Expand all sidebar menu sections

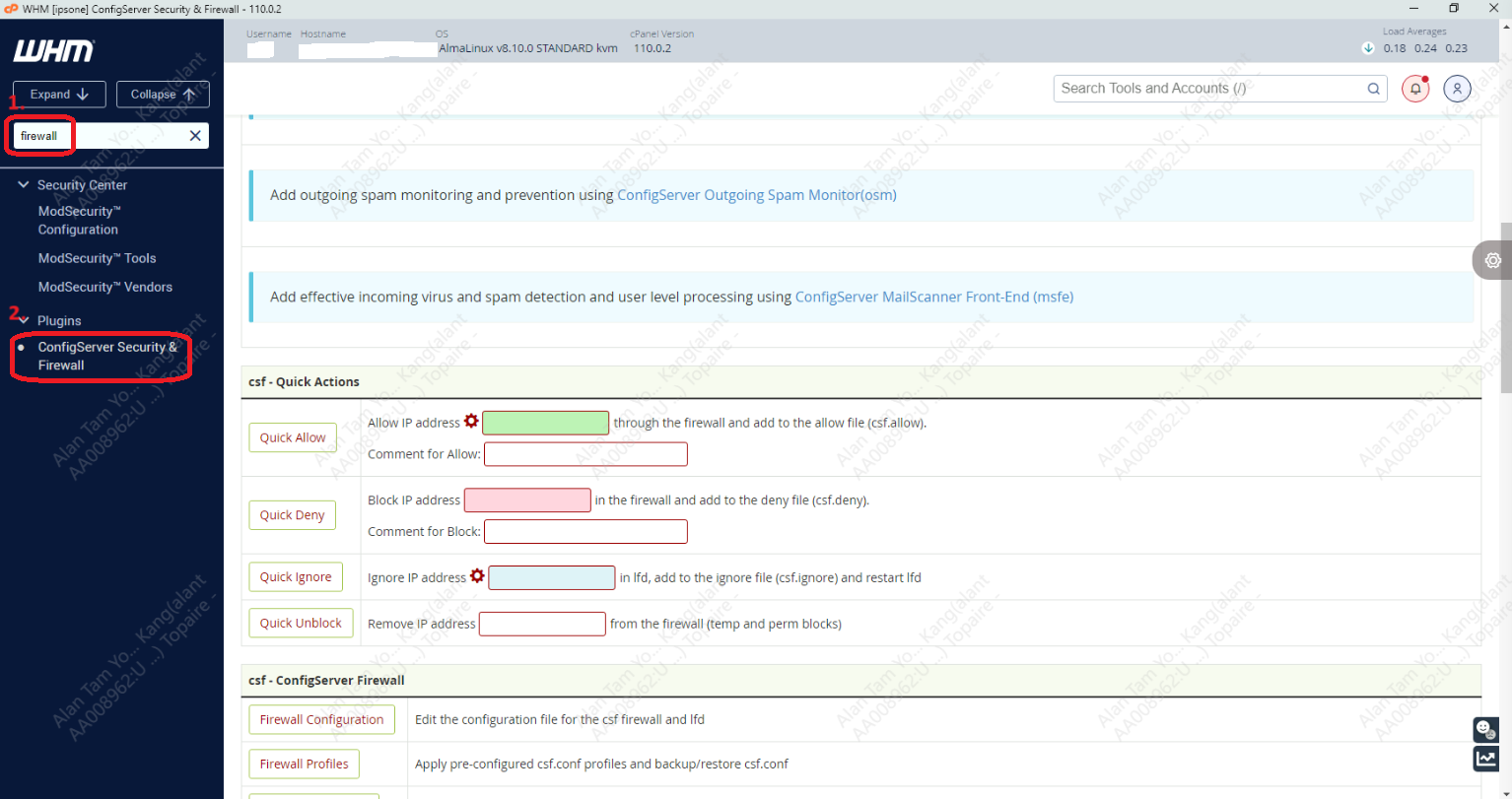point(59,95)
